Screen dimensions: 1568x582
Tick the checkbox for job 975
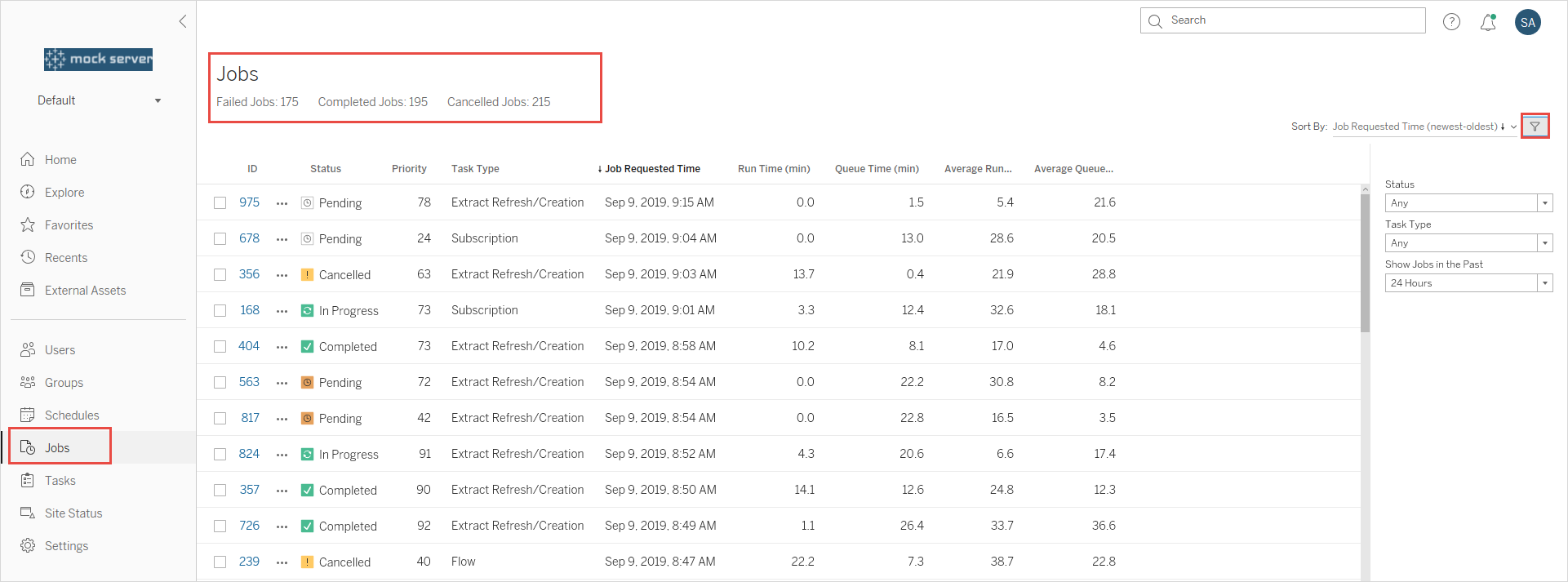click(220, 202)
